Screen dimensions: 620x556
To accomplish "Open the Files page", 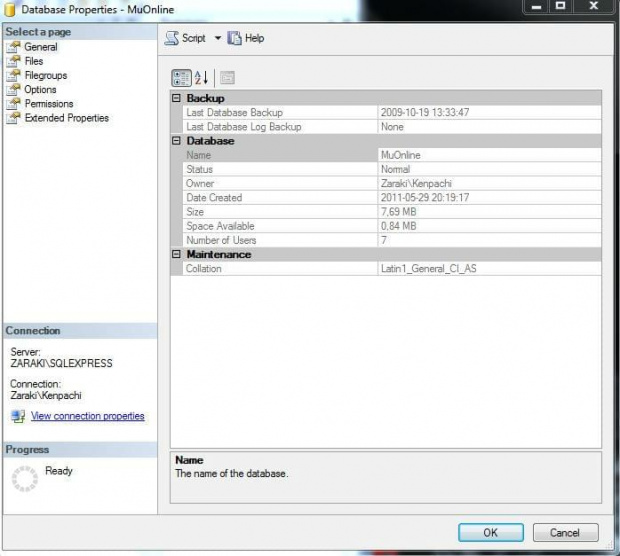I will click(x=34, y=61).
